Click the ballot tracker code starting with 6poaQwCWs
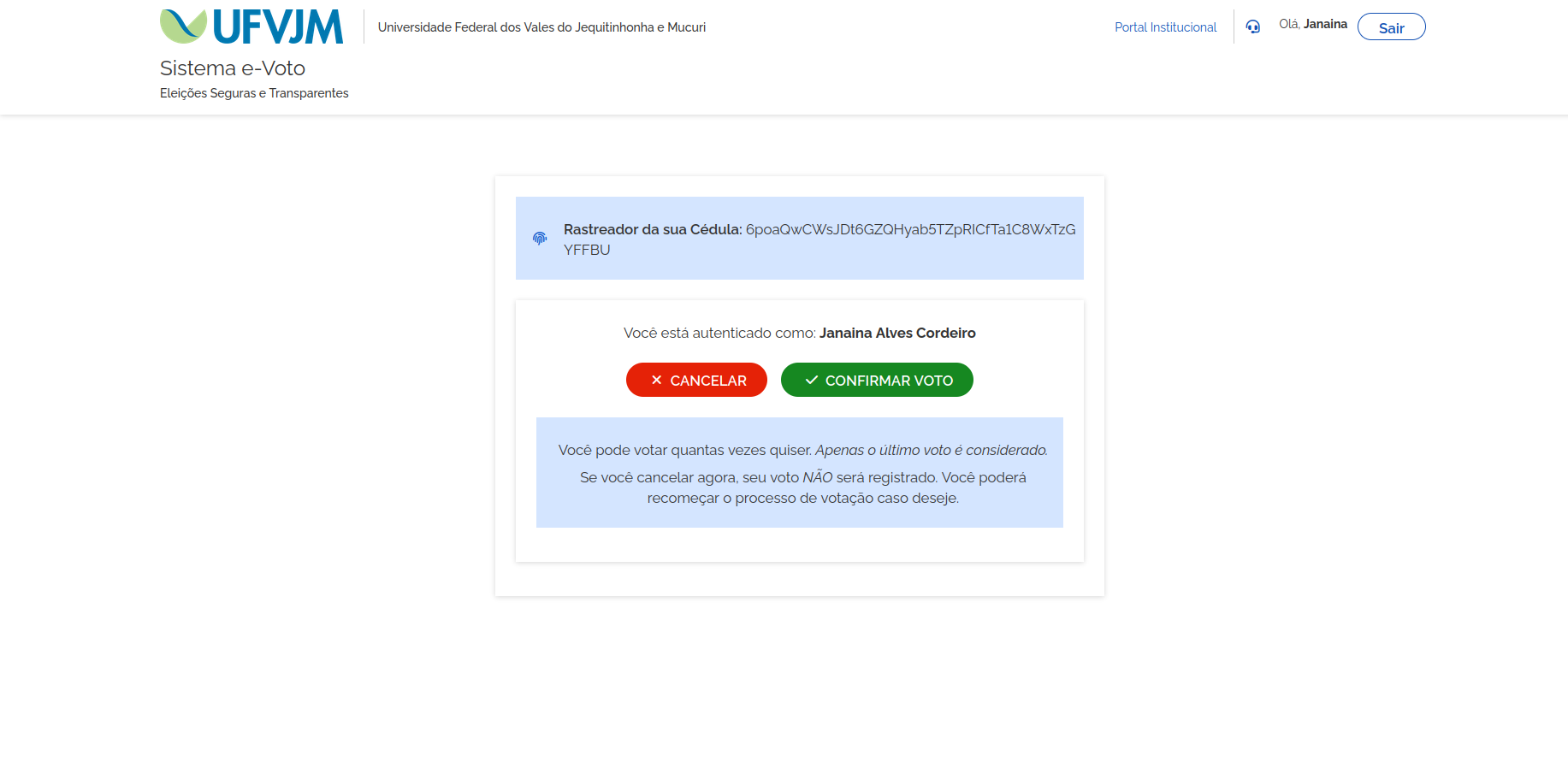Screen dimensions: 1568x774 [x=820, y=239]
